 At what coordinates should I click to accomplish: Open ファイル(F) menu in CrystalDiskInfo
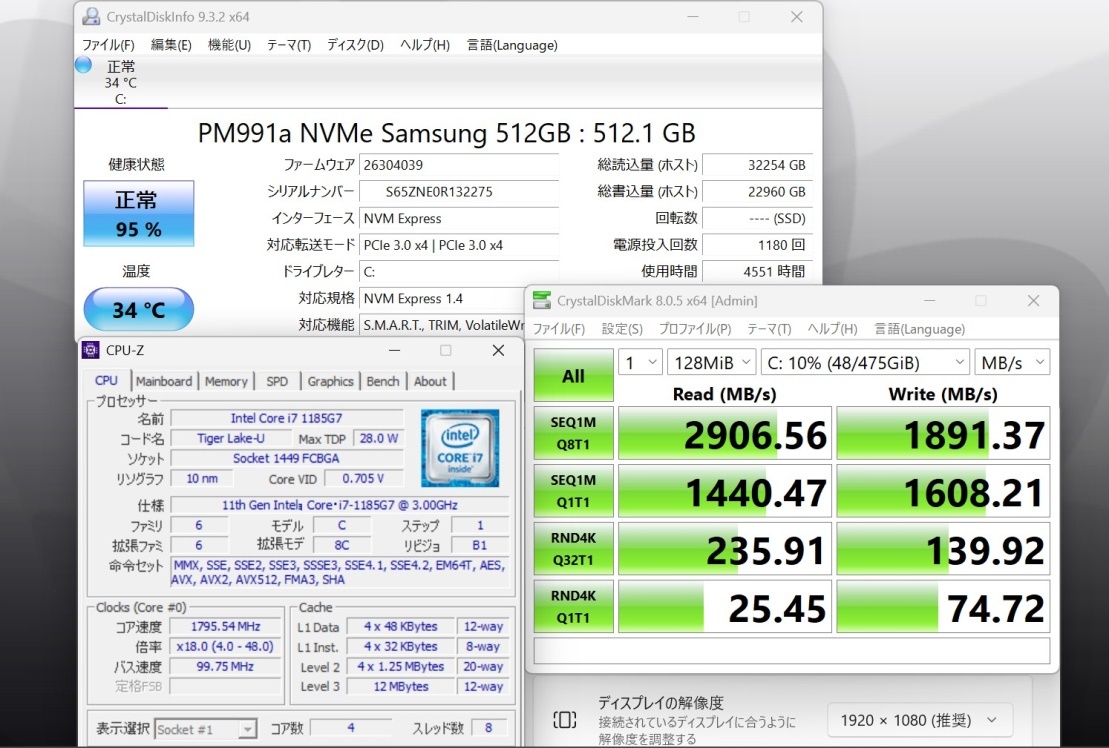(x=108, y=45)
